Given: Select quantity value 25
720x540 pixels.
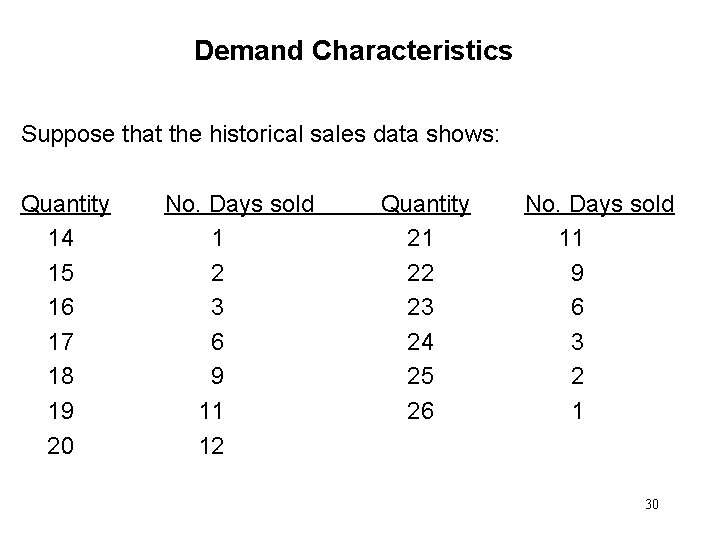Looking at the screenshot, I should pos(421,377).
